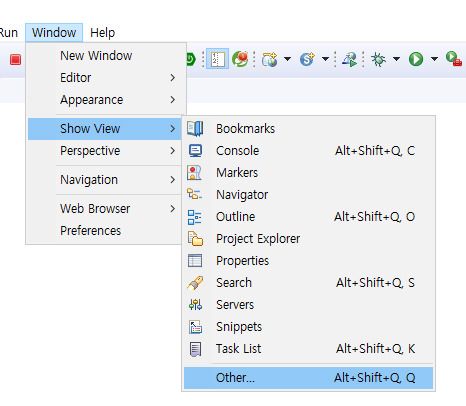Open the Run menu

tap(9, 33)
